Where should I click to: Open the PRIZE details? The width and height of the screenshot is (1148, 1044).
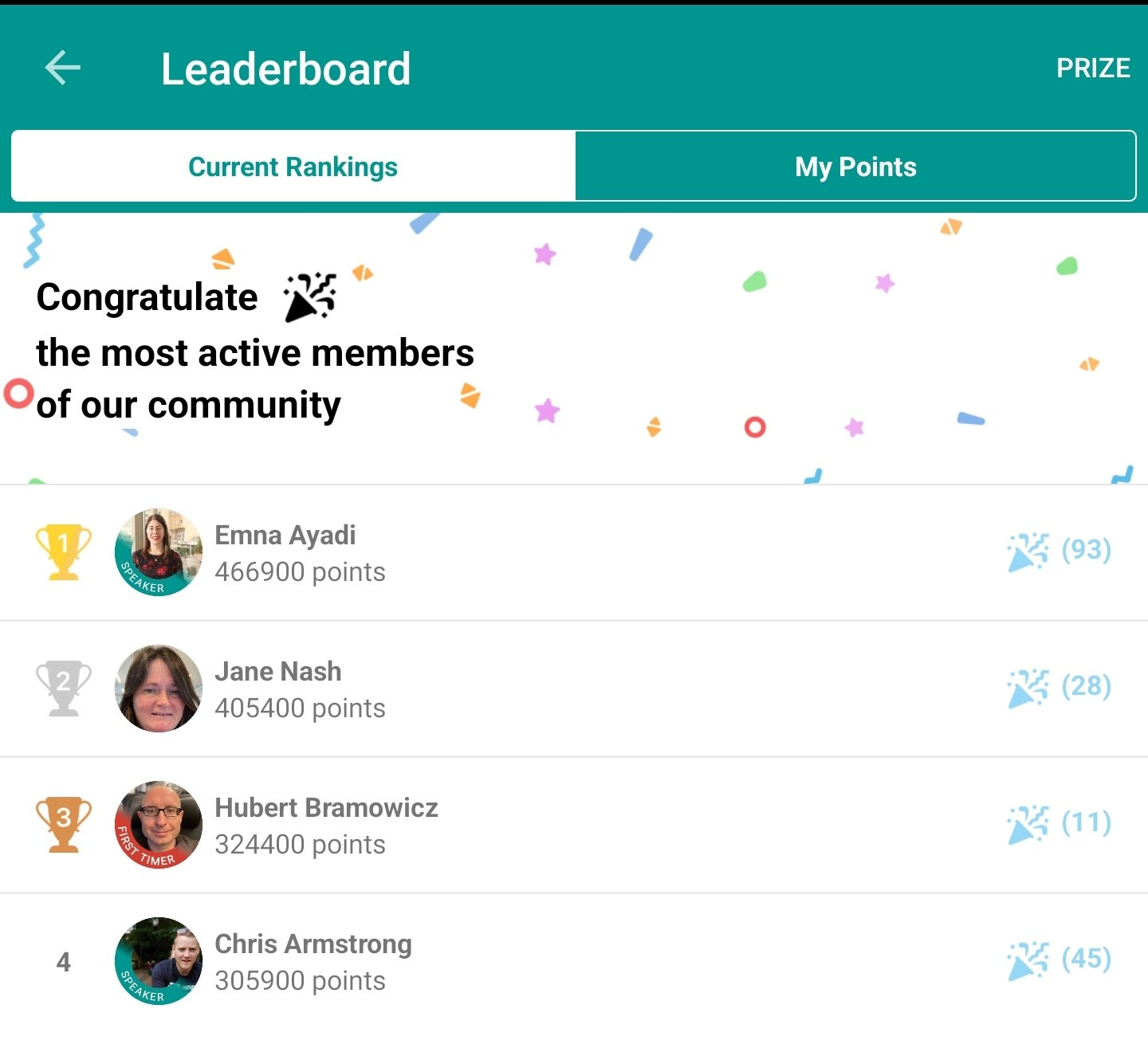(1093, 69)
